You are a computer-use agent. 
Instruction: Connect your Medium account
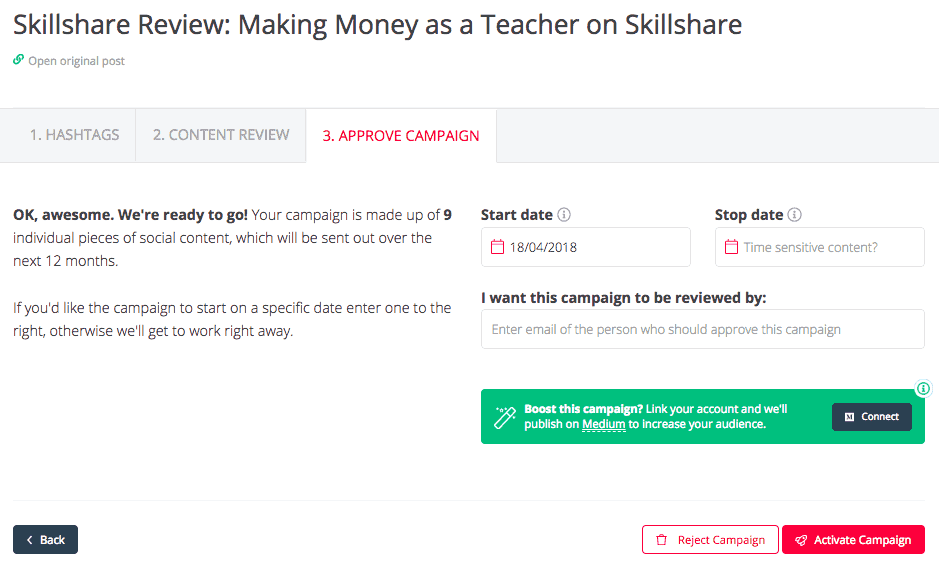pos(872,417)
